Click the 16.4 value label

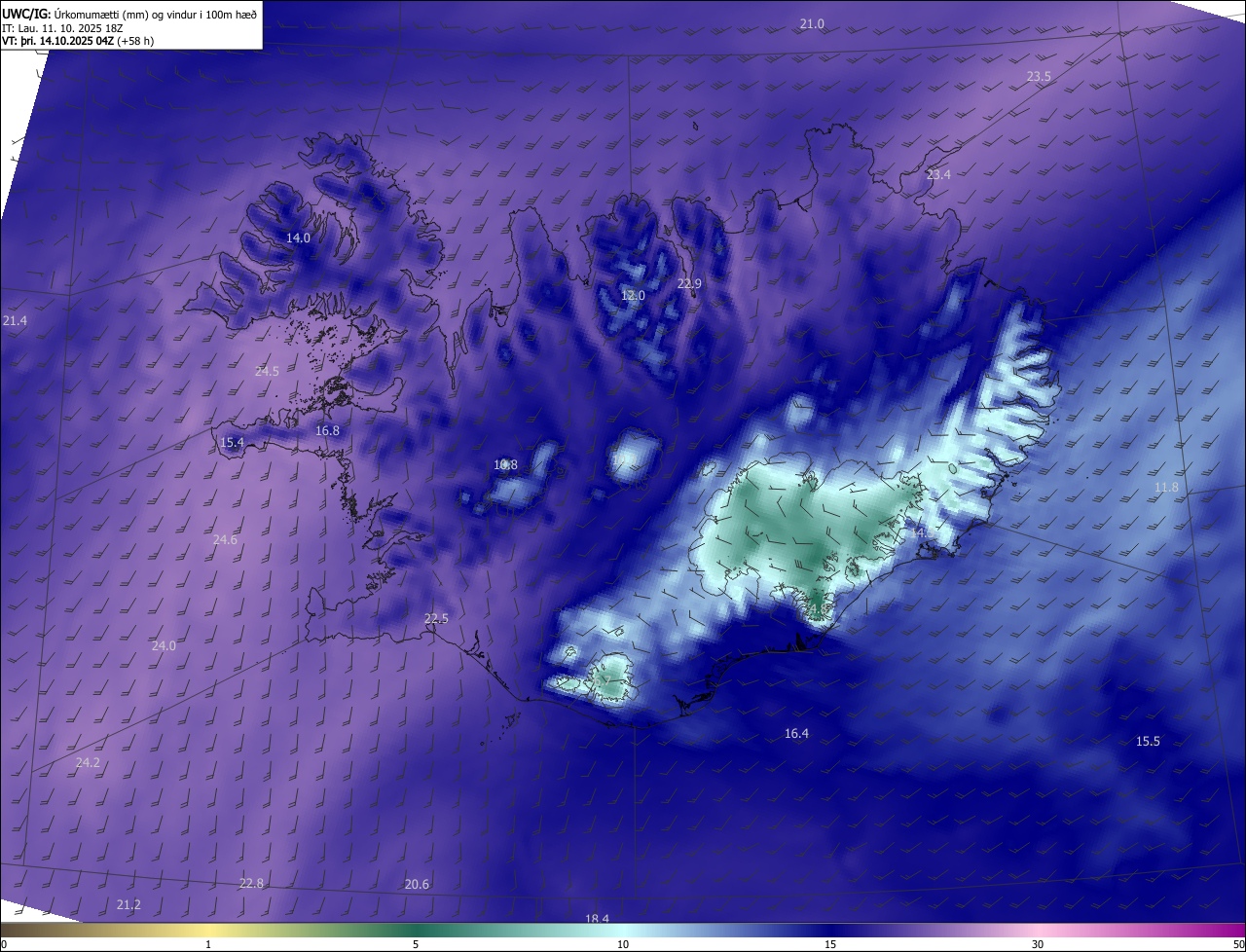click(796, 733)
